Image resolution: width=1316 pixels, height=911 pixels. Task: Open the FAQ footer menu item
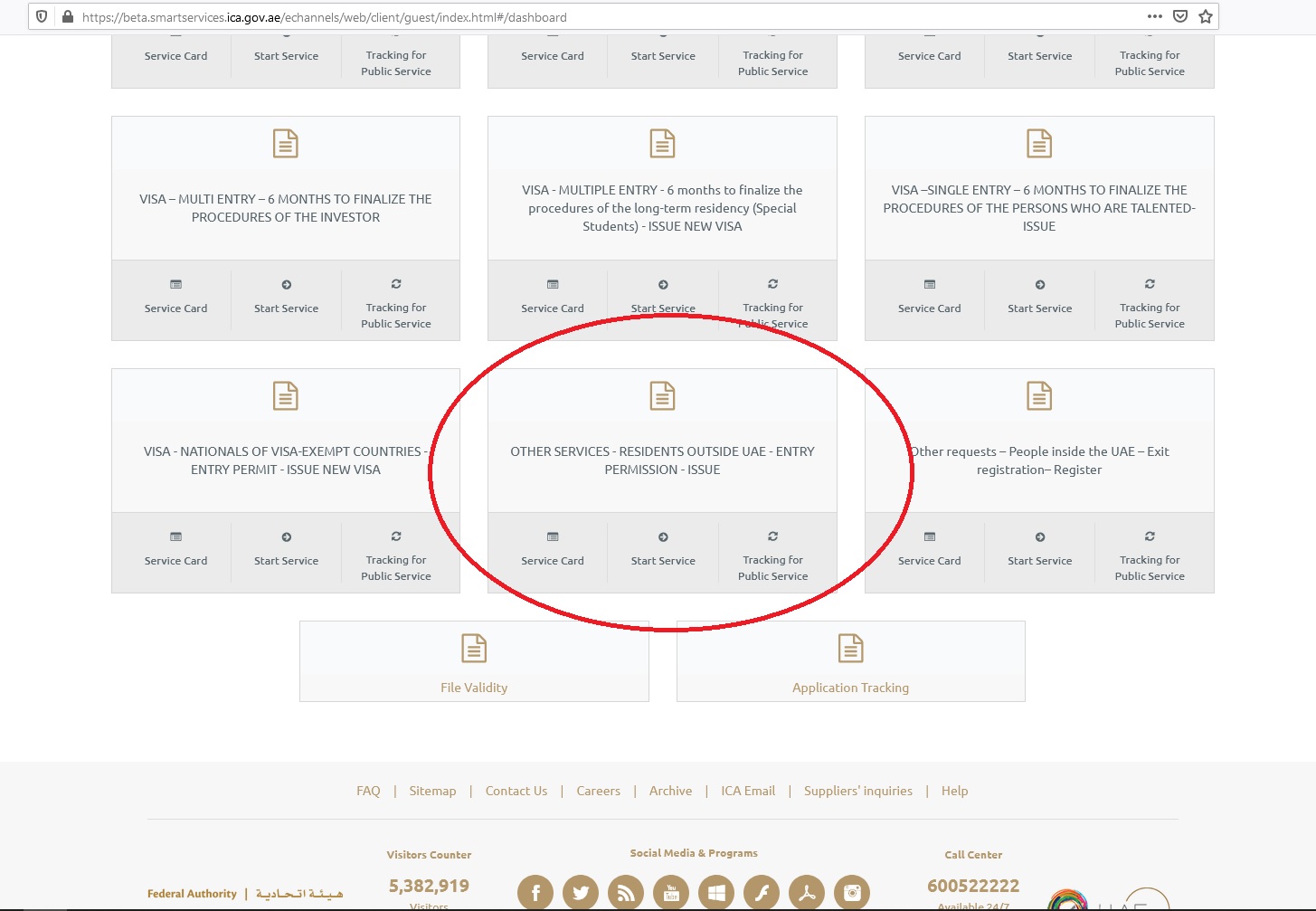tap(368, 790)
